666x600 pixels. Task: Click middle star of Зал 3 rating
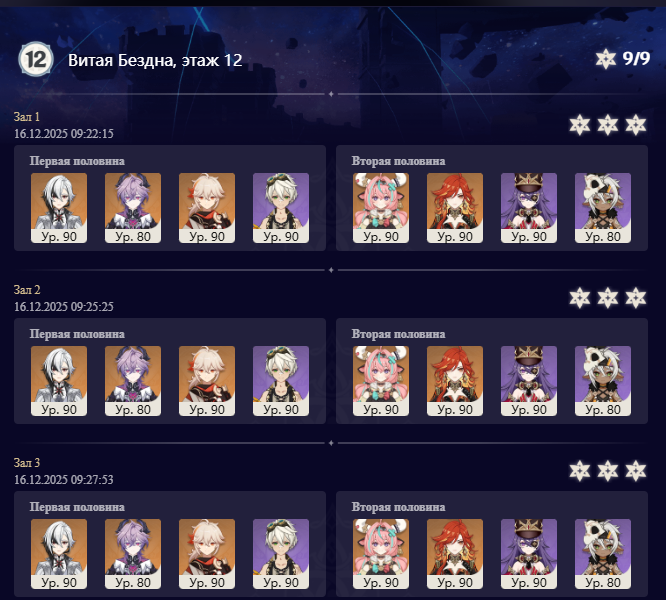point(608,471)
